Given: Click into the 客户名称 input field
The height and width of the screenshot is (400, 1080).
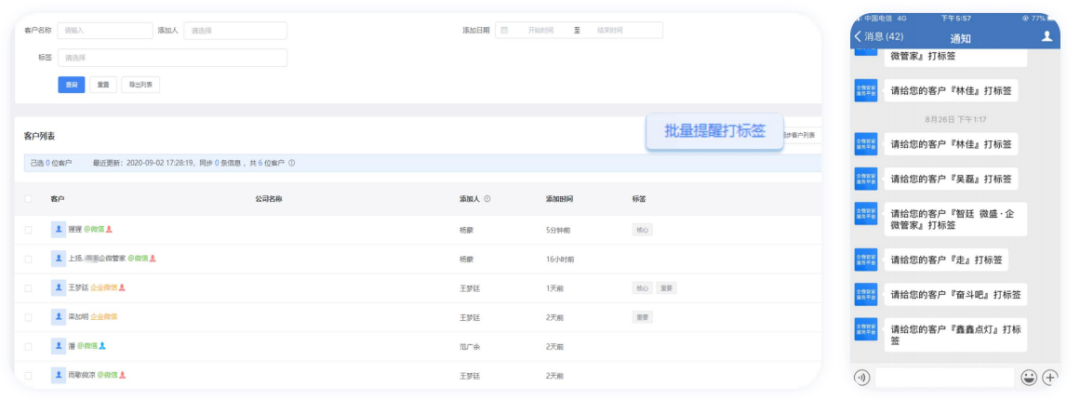Looking at the screenshot, I should coord(104,31).
